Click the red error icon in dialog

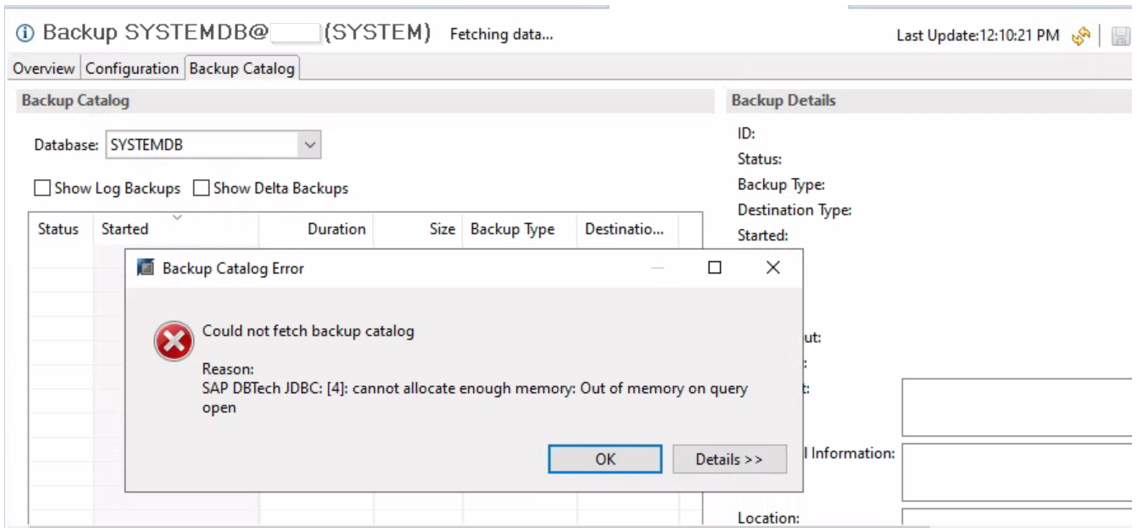pos(173,341)
